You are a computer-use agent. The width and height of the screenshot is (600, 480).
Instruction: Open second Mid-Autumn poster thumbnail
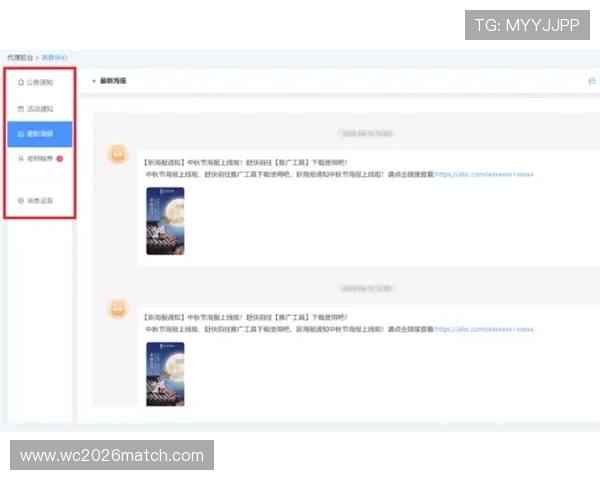[x=165, y=373]
